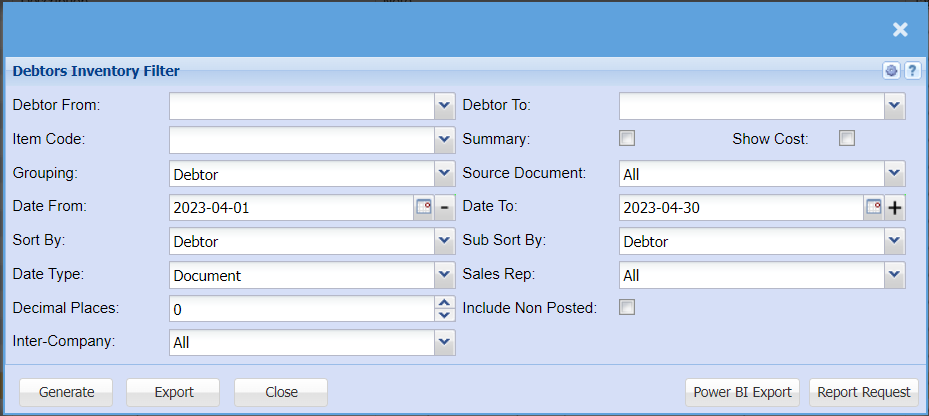Close the dialog with the X icon
Viewport: 929px width, 416px height.
point(900,30)
